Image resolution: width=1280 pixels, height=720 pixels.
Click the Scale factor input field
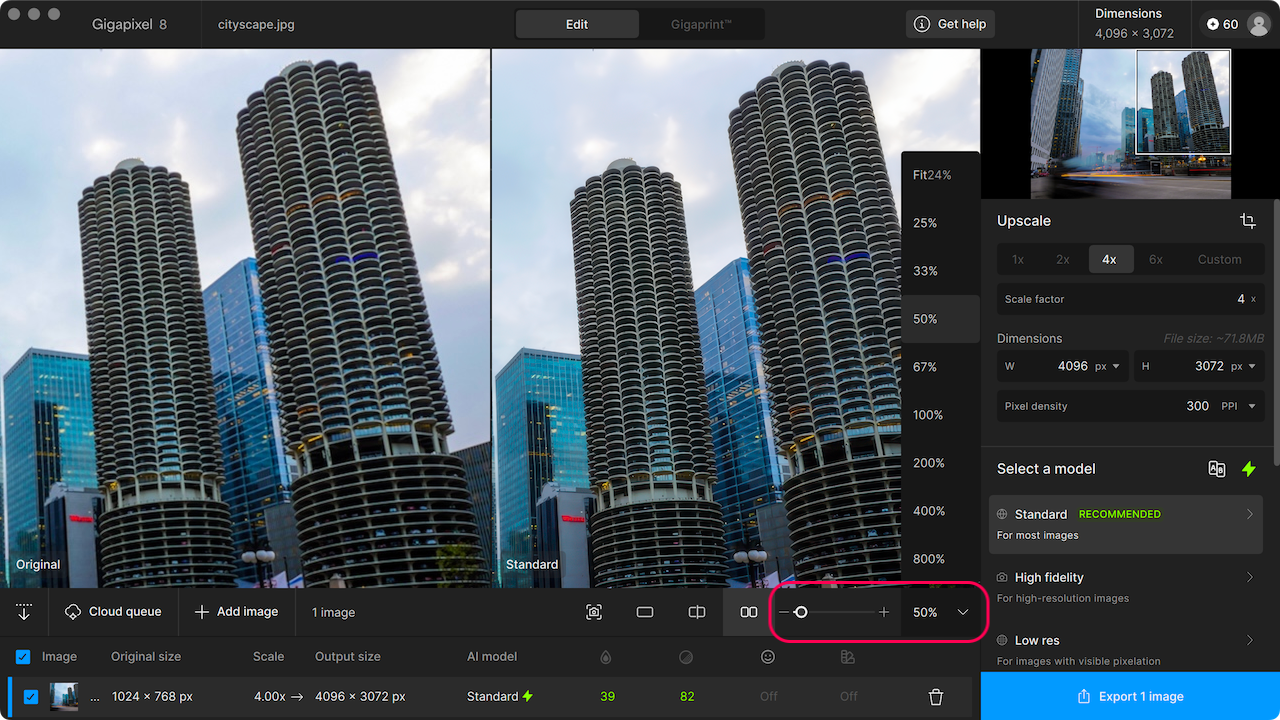(x=1130, y=299)
